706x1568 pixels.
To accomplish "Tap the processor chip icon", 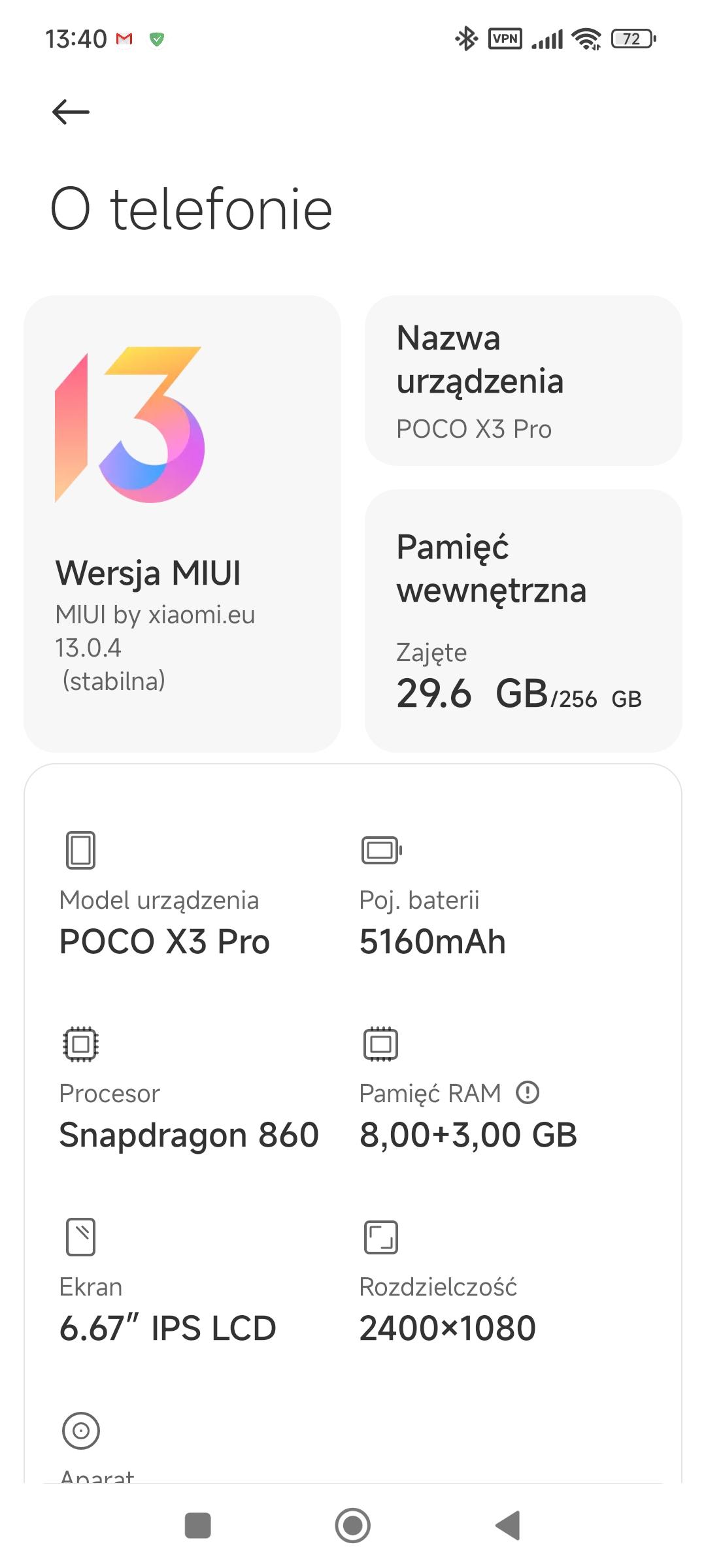I will [80, 1043].
